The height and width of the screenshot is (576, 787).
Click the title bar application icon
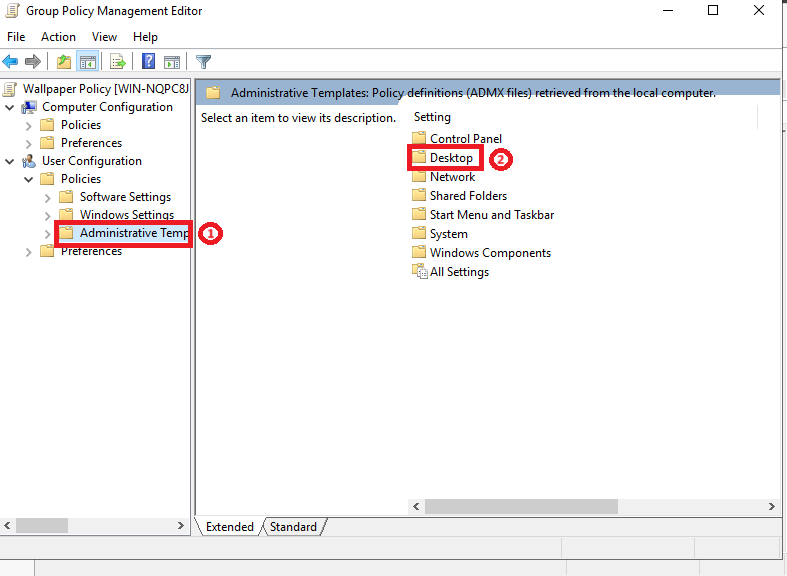12,11
